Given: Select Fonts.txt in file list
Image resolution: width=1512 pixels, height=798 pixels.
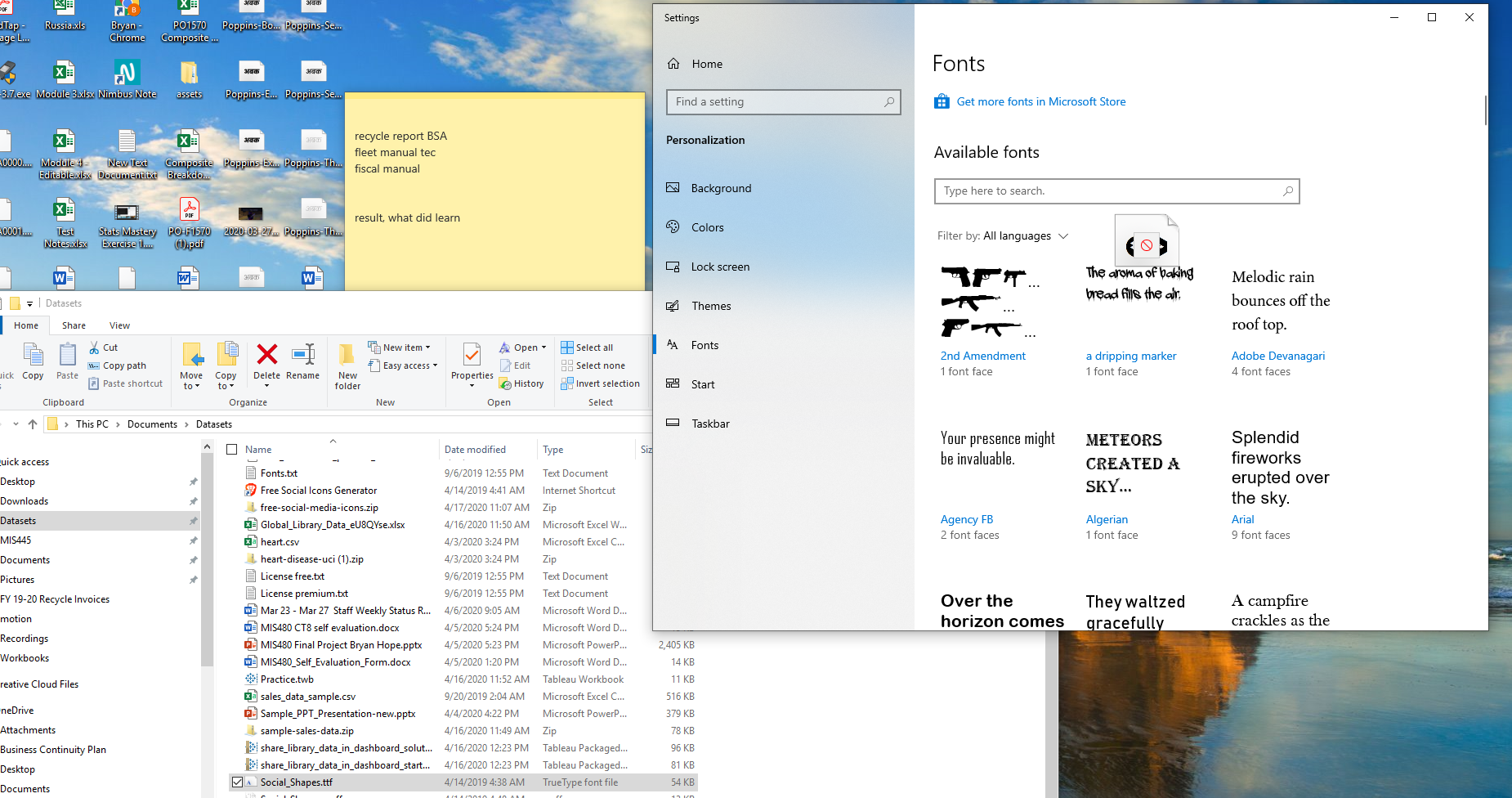Looking at the screenshot, I should click(463, 473).
